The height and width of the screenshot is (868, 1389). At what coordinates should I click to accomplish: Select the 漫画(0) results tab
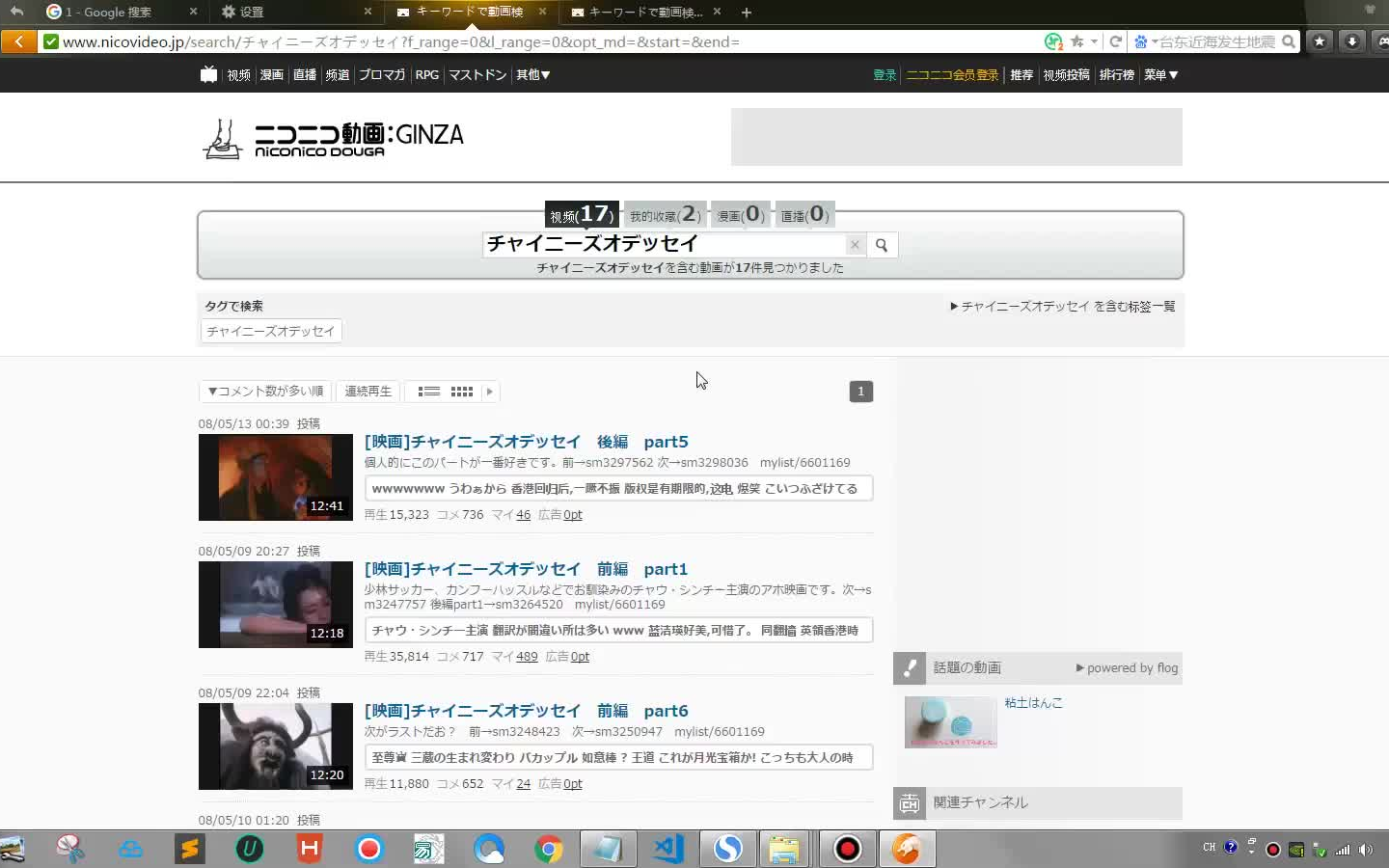click(x=741, y=215)
